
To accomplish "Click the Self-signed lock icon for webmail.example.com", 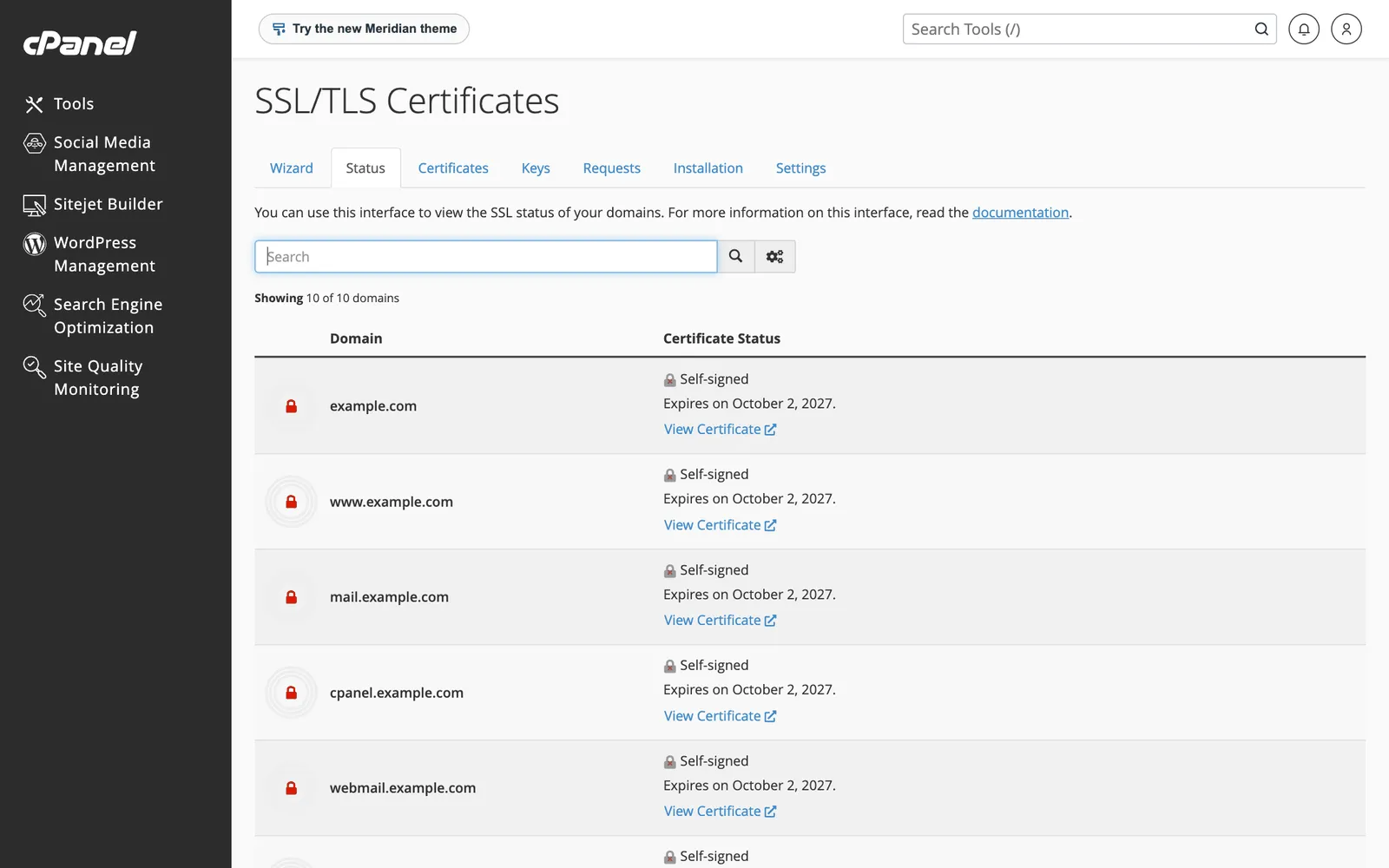I will point(669,762).
